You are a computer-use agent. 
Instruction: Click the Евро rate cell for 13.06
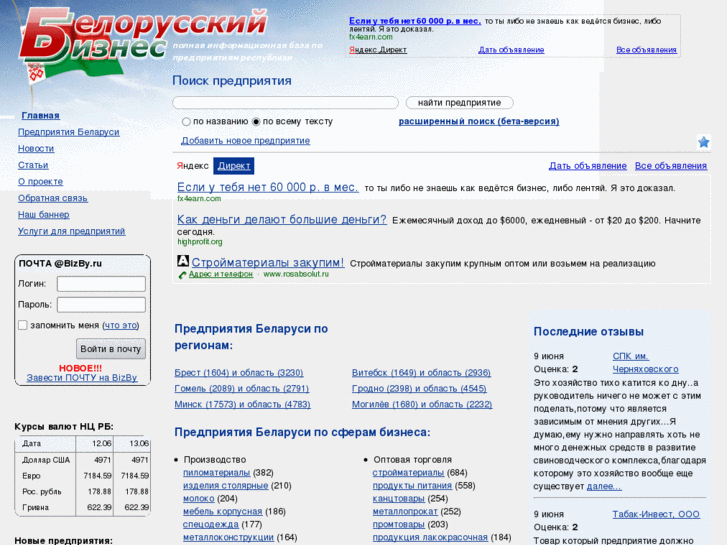132,476
